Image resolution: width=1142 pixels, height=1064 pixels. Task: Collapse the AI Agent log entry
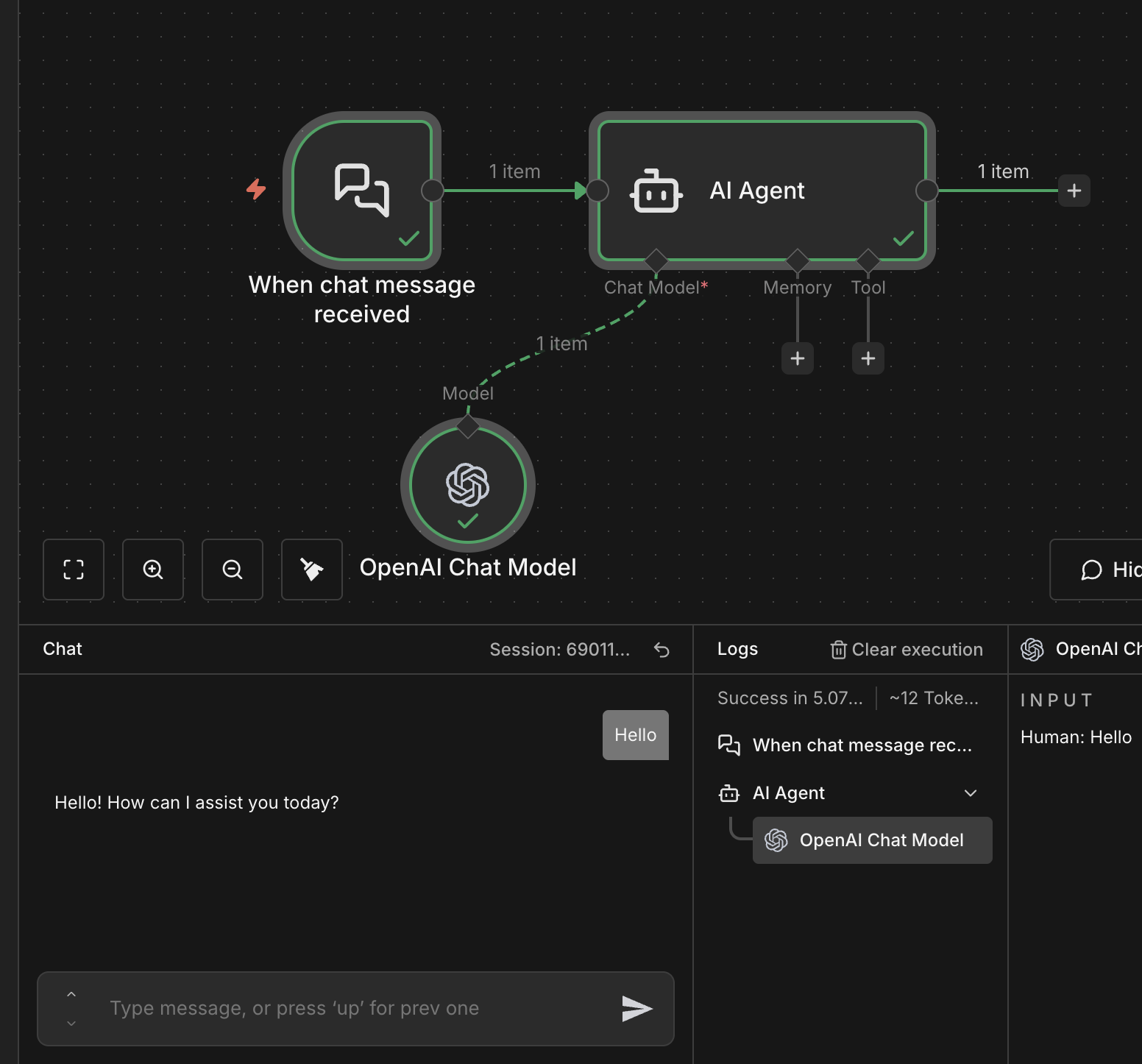(x=971, y=793)
